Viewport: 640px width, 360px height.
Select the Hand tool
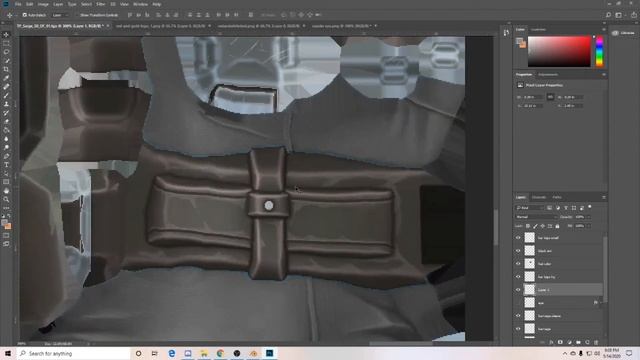6,191
